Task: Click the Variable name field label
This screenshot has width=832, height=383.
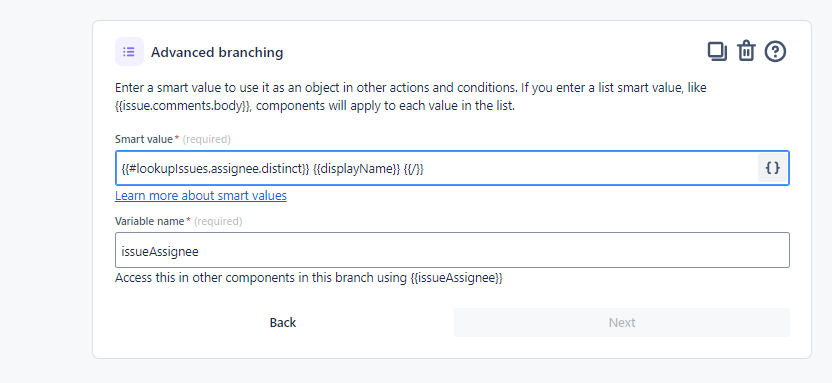Action: 150,221
